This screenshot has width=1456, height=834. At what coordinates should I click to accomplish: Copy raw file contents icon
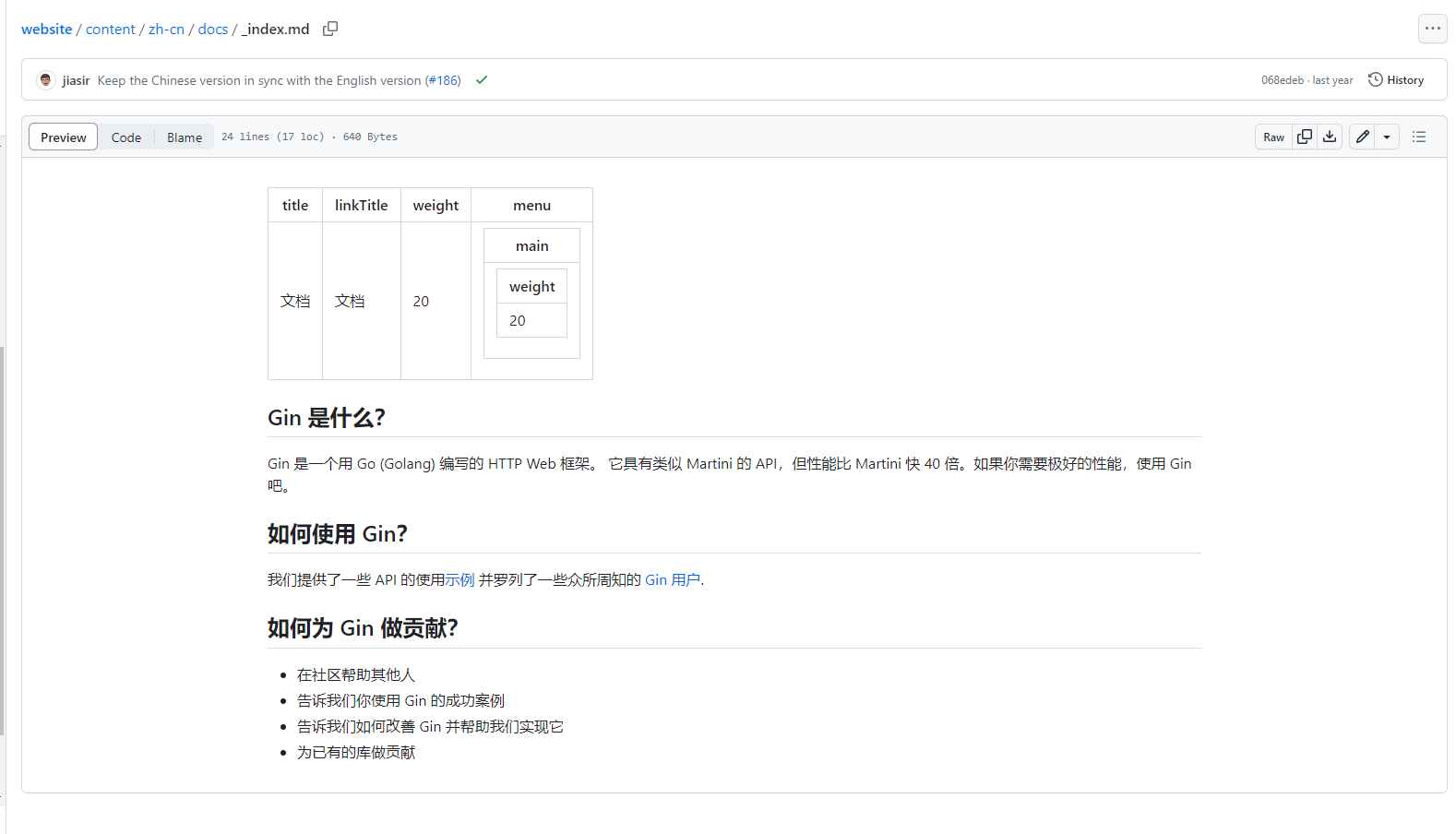pos(1305,137)
